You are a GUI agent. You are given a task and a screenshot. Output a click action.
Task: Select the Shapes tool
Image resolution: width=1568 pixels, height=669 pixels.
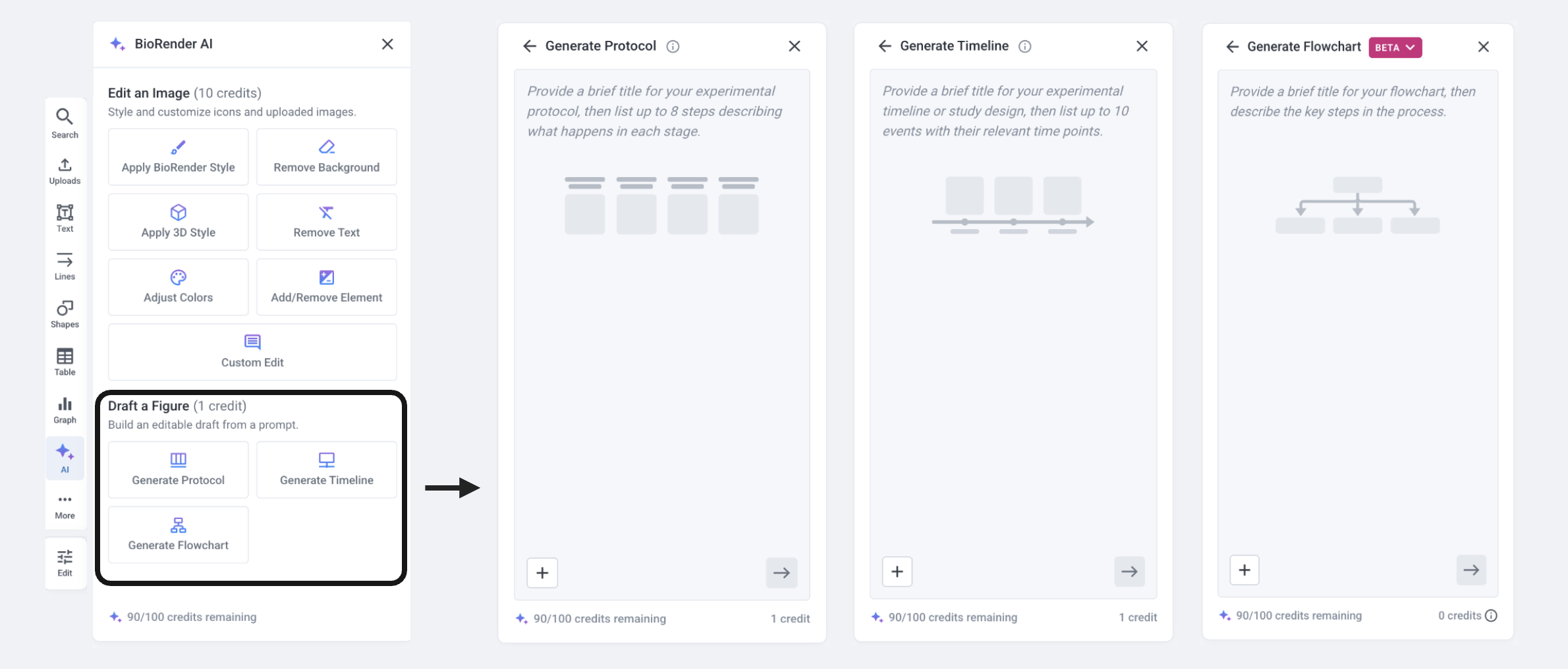pos(65,314)
